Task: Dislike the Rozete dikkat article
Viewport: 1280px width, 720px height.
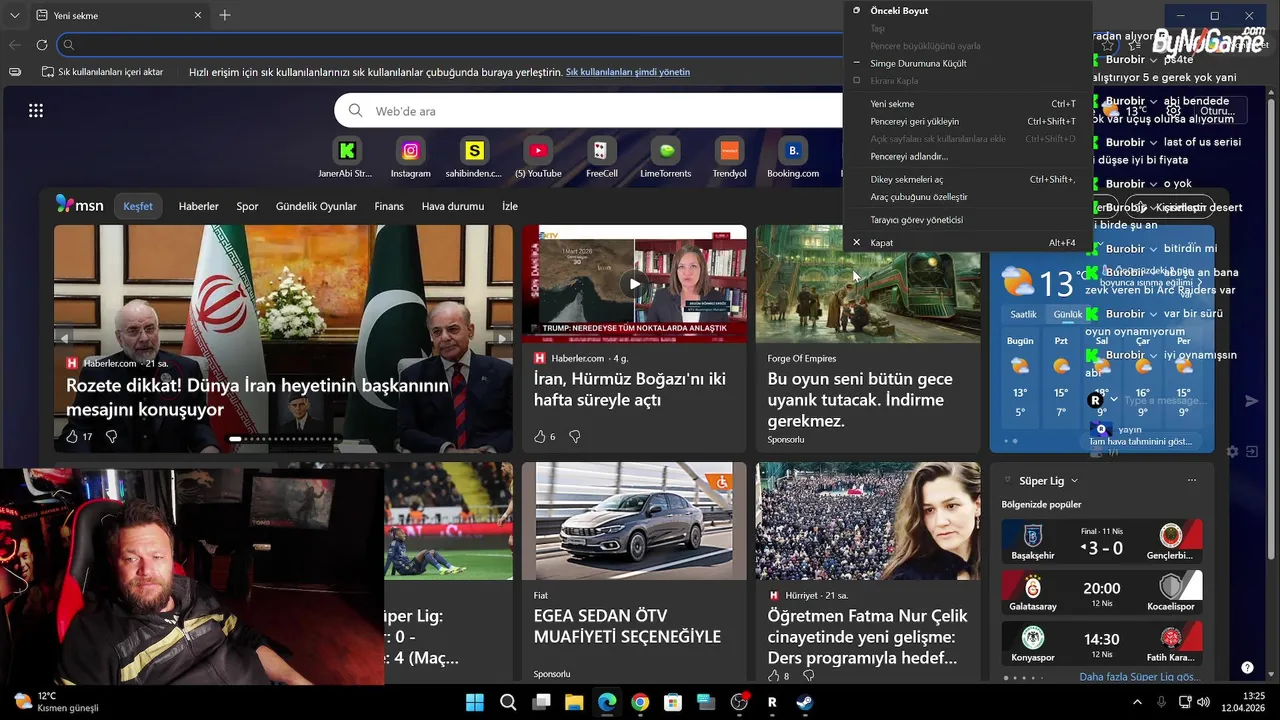Action: pyautogui.click(x=111, y=436)
